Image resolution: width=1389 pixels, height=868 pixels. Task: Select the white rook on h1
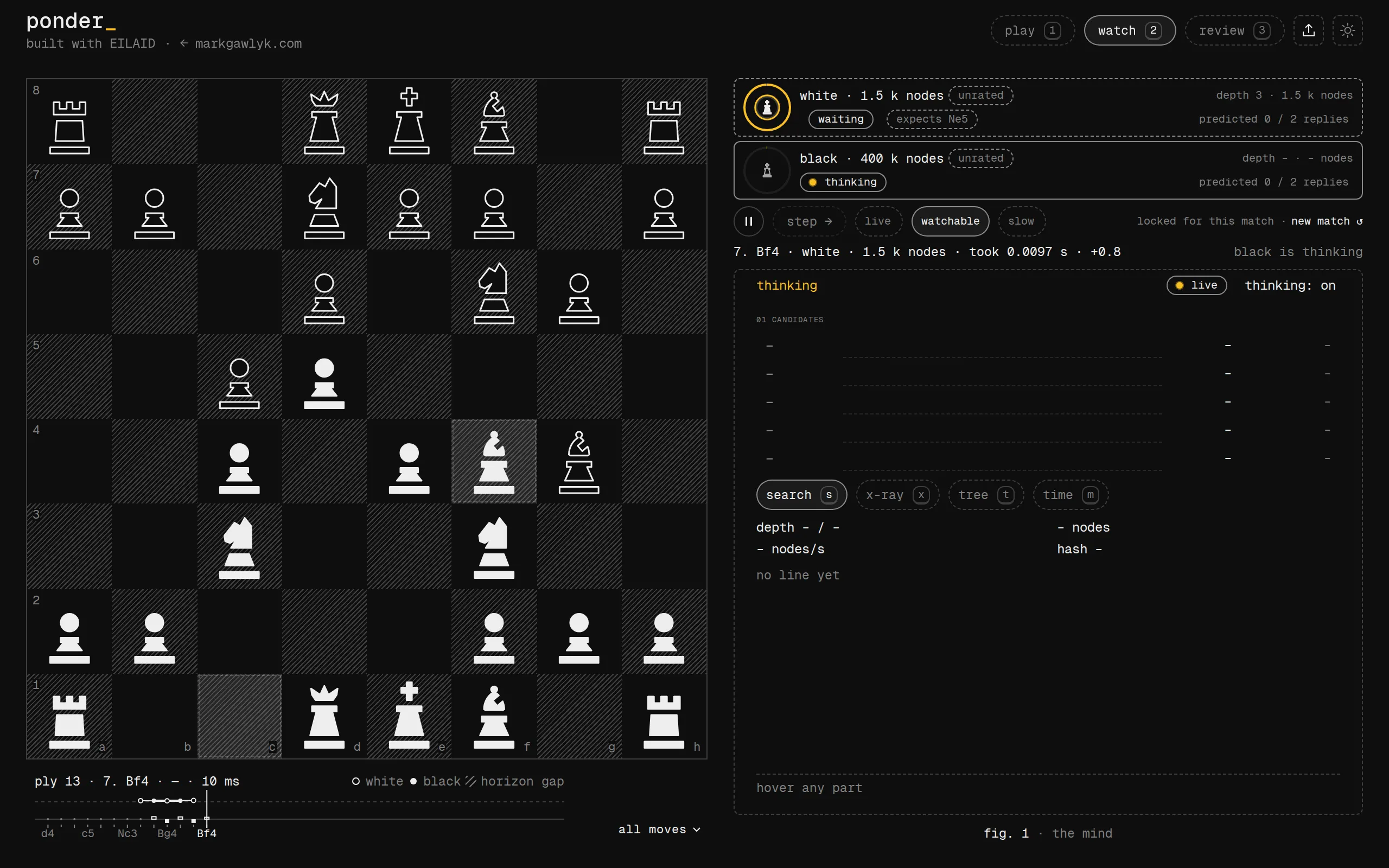coord(664,722)
